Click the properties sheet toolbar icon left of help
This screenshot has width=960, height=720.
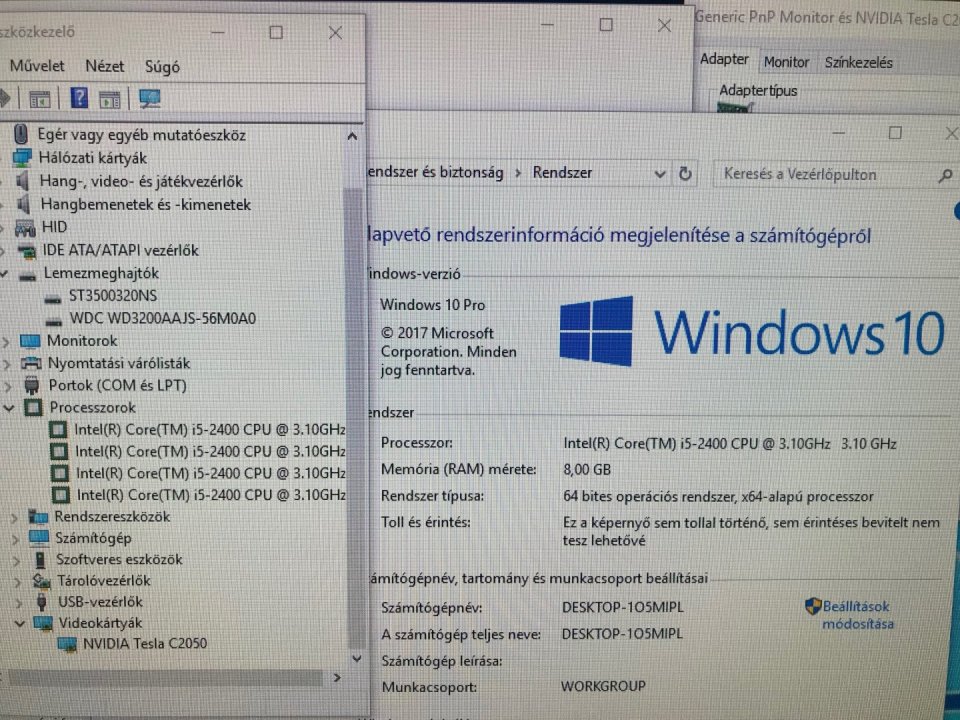click(40, 99)
